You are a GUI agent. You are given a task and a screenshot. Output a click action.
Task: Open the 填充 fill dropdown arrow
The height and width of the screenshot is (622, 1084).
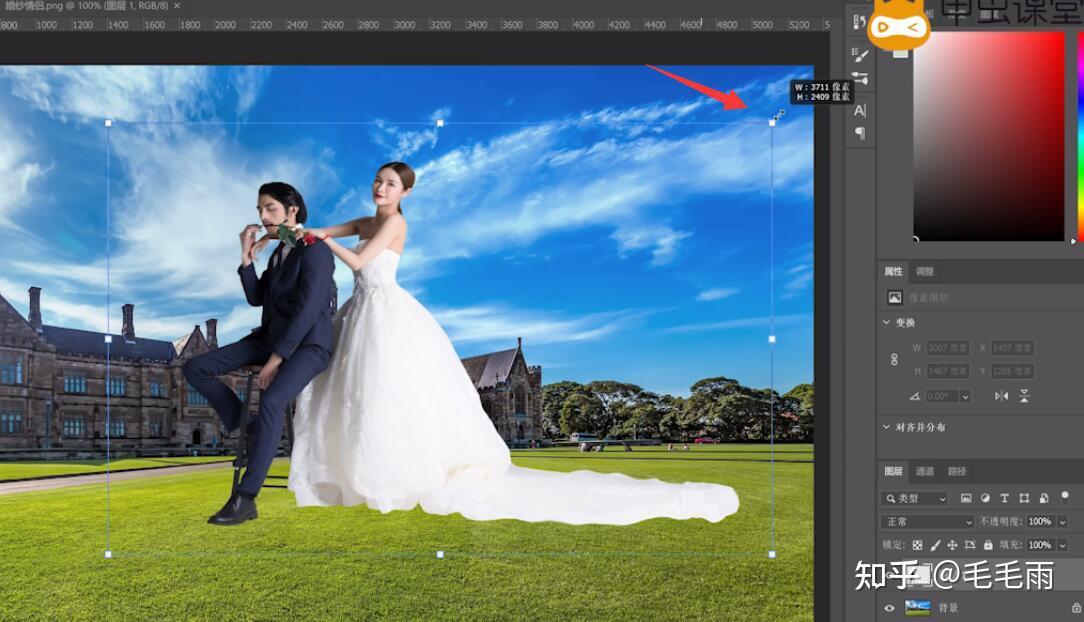1063,545
